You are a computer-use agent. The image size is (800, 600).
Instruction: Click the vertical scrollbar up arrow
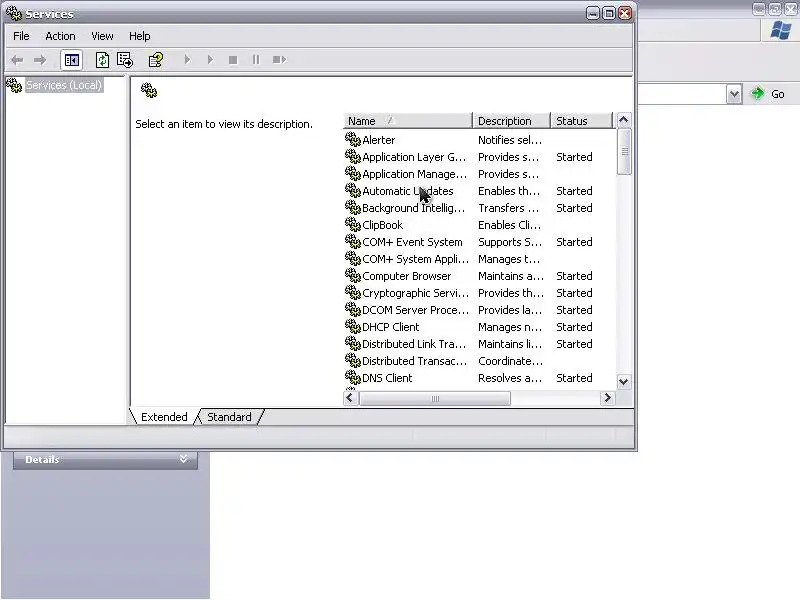(x=623, y=120)
